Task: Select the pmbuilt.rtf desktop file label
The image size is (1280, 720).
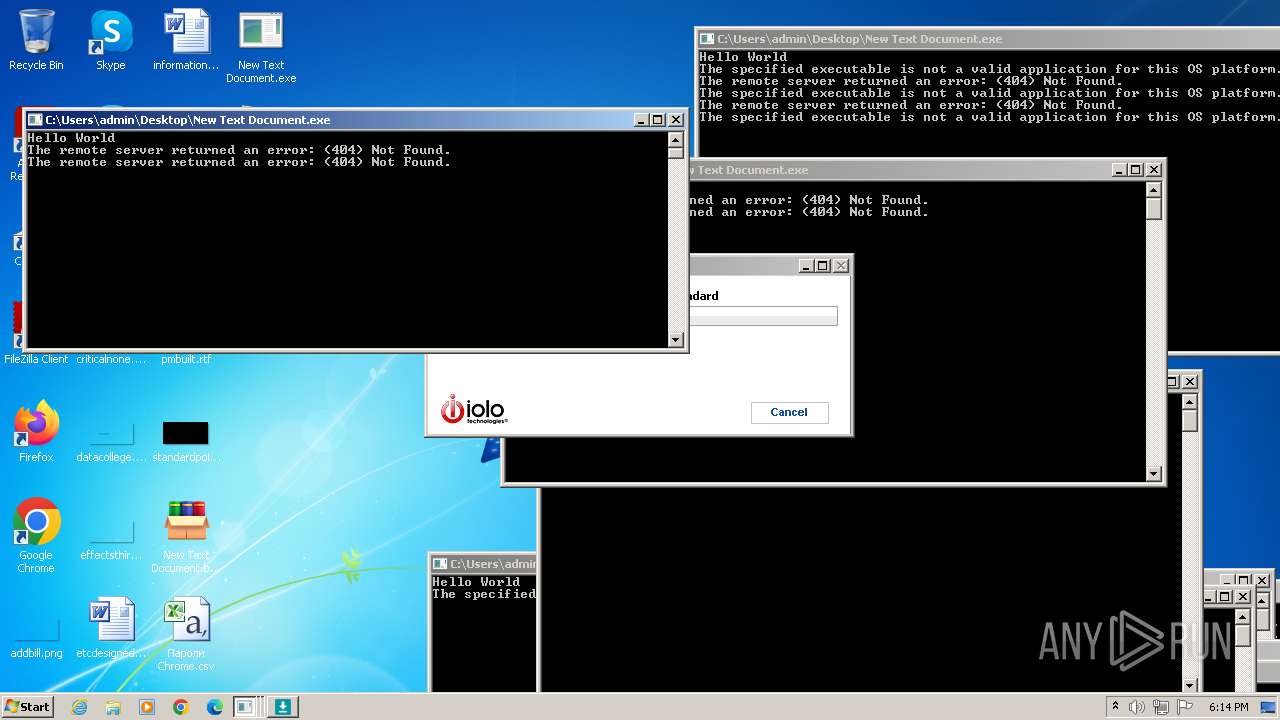Action: click(186, 359)
